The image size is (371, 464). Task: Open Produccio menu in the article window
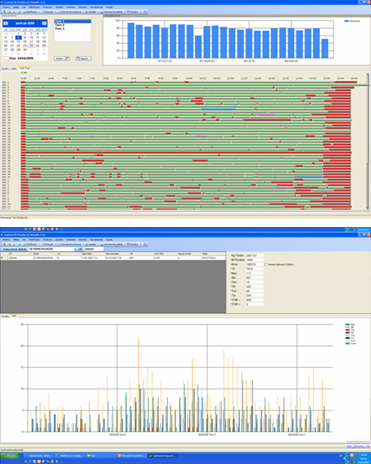point(47,240)
